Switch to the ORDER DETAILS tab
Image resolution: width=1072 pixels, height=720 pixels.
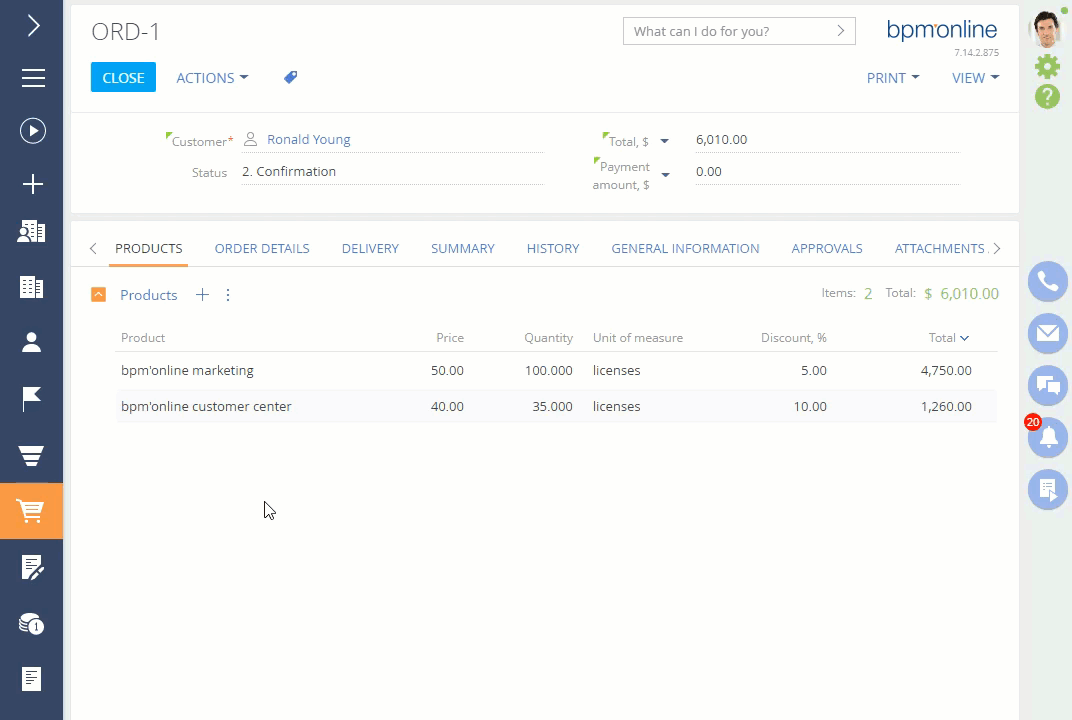point(262,248)
